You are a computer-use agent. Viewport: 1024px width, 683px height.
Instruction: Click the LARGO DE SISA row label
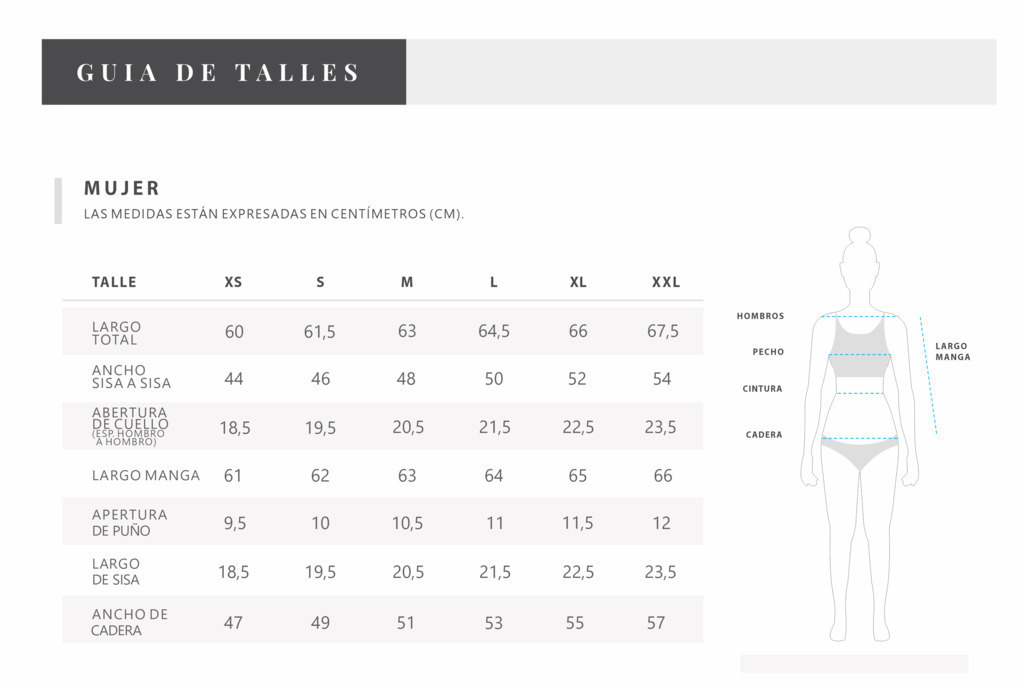pyautogui.click(x=116, y=571)
